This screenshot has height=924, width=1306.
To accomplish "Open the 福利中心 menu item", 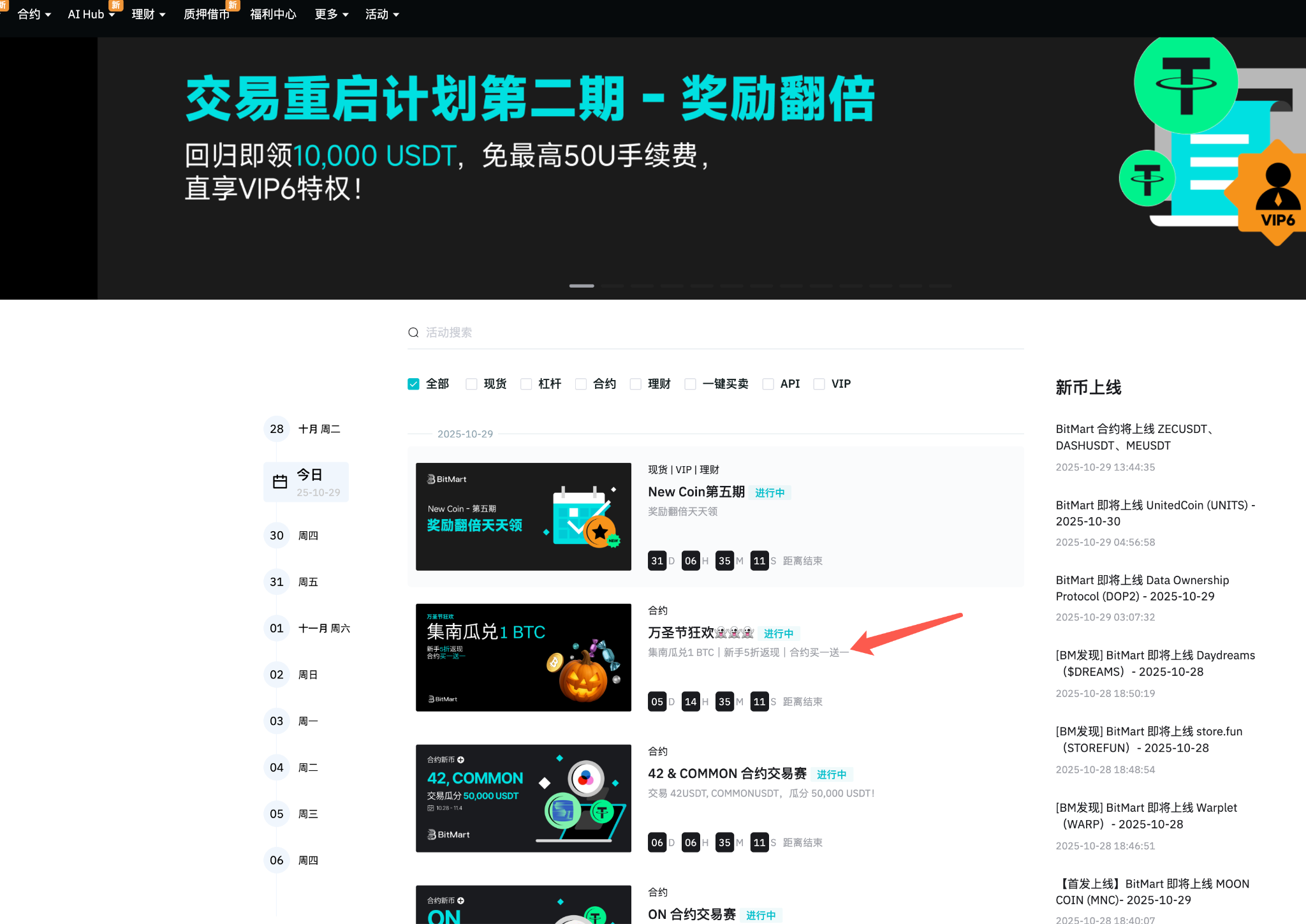I will coord(273,14).
